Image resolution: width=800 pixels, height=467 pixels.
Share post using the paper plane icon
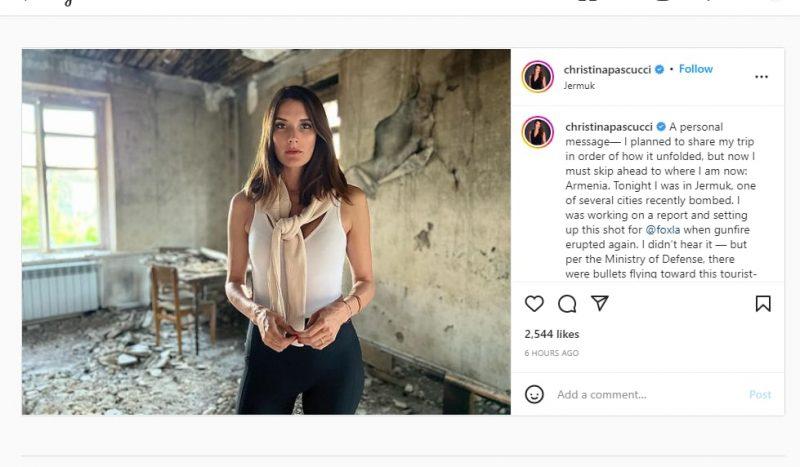599,303
